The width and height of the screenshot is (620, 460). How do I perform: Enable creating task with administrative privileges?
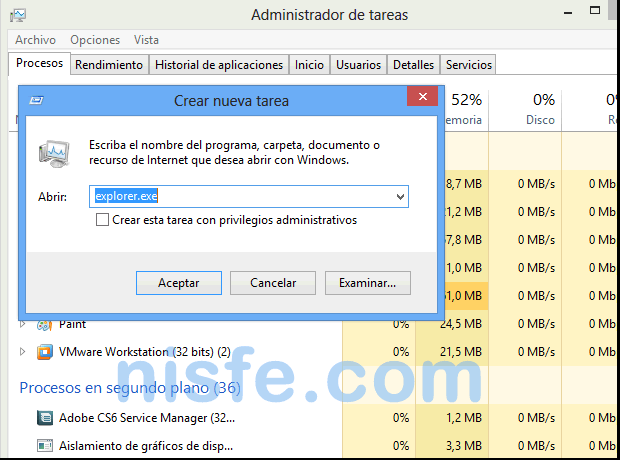102,220
